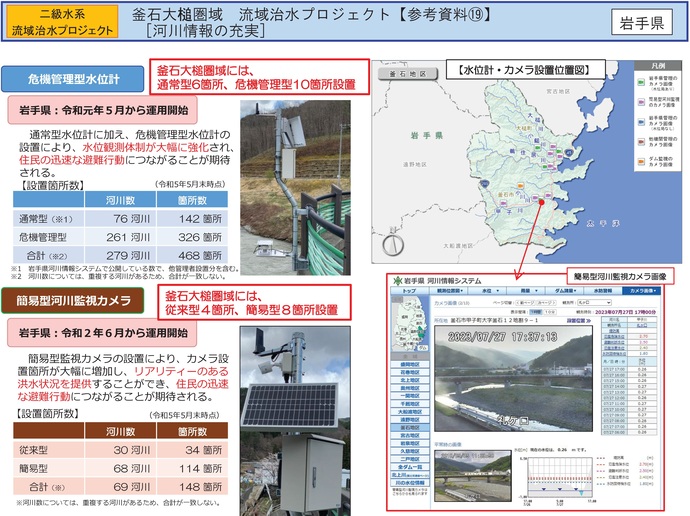Open the 雨量 dropdown menu
690x516 pixels.
pos(526,291)
